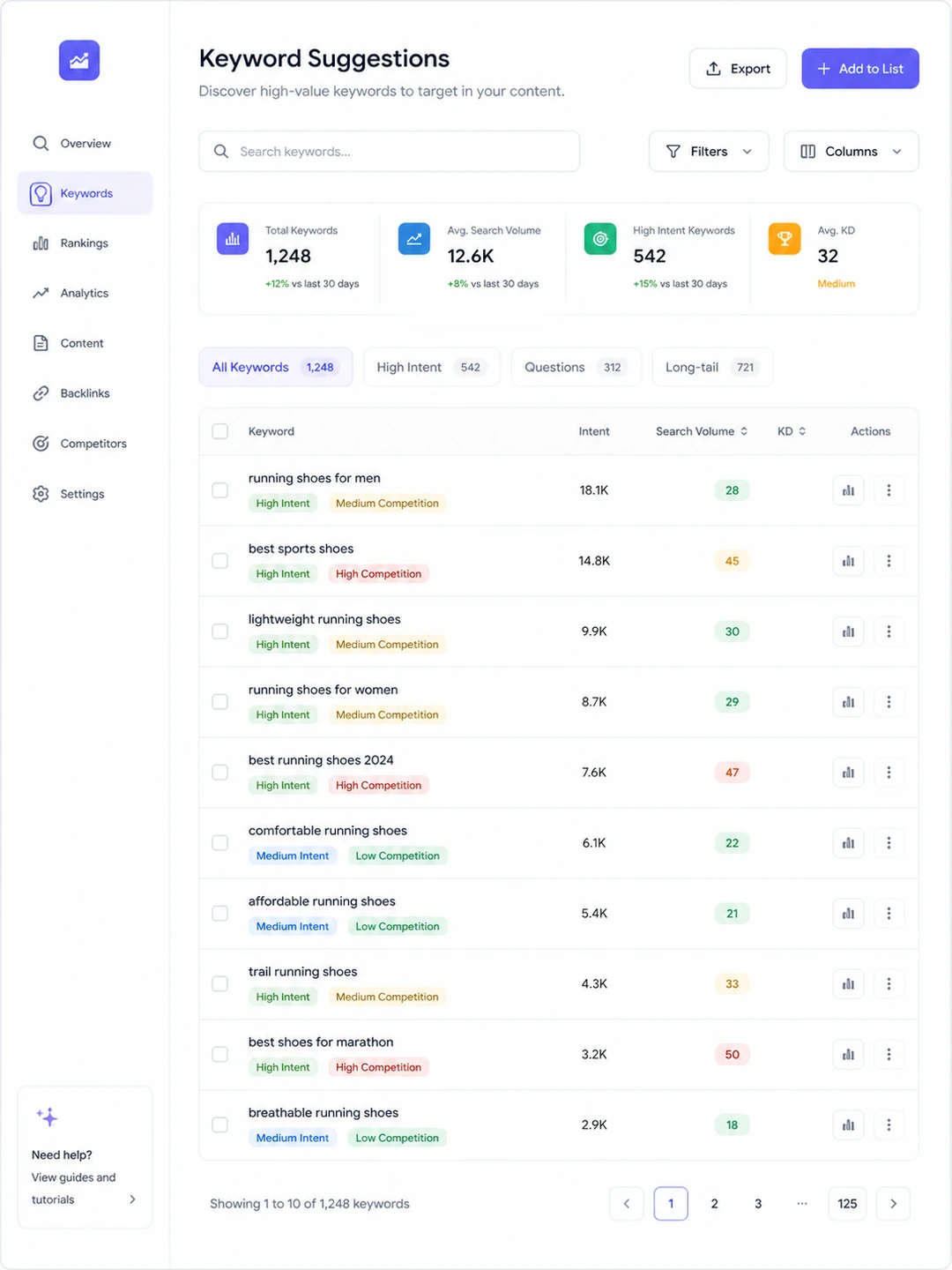This screenshot has width=952, height=1270.
Task: Click the Settings gear icon
Action: [41, 494]
